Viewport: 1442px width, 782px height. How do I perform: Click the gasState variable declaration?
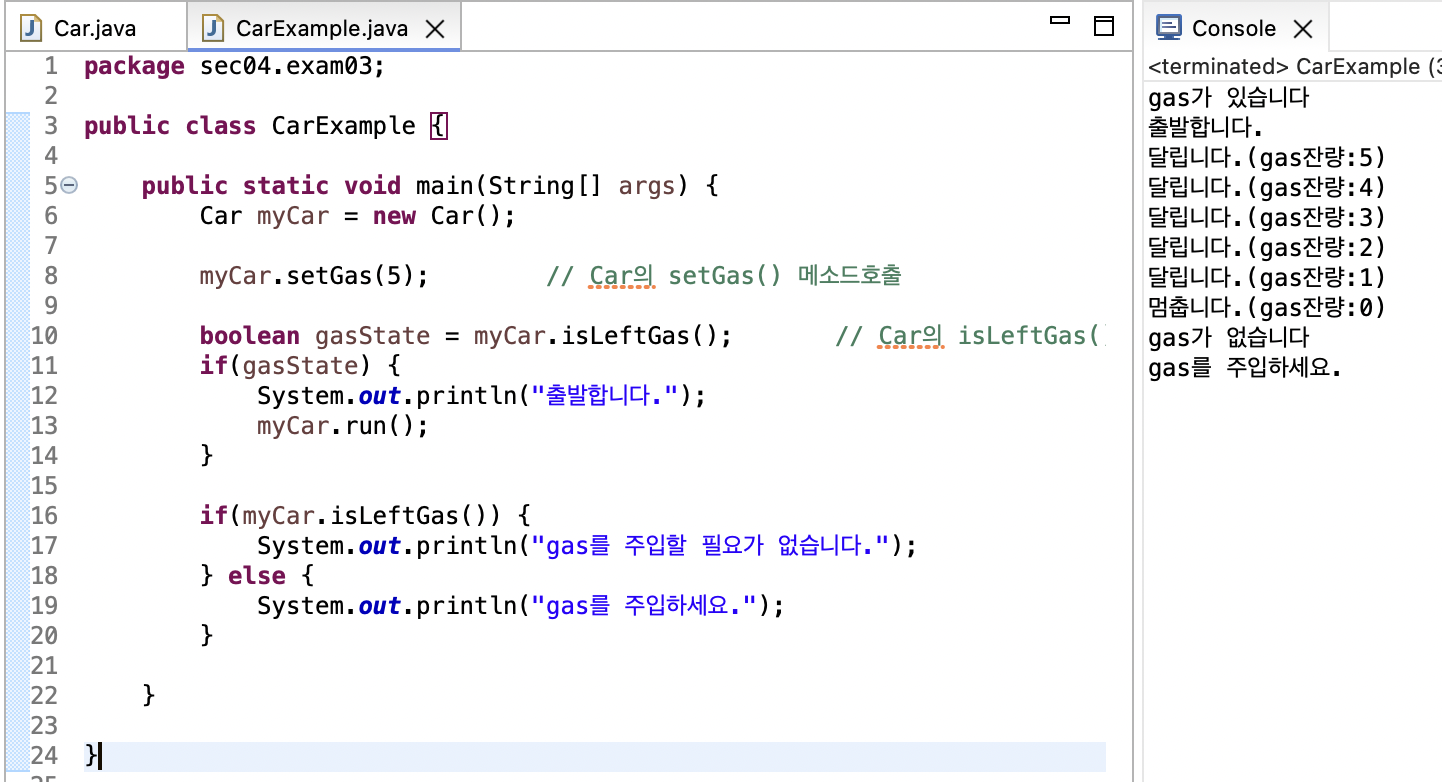(372, 336)
